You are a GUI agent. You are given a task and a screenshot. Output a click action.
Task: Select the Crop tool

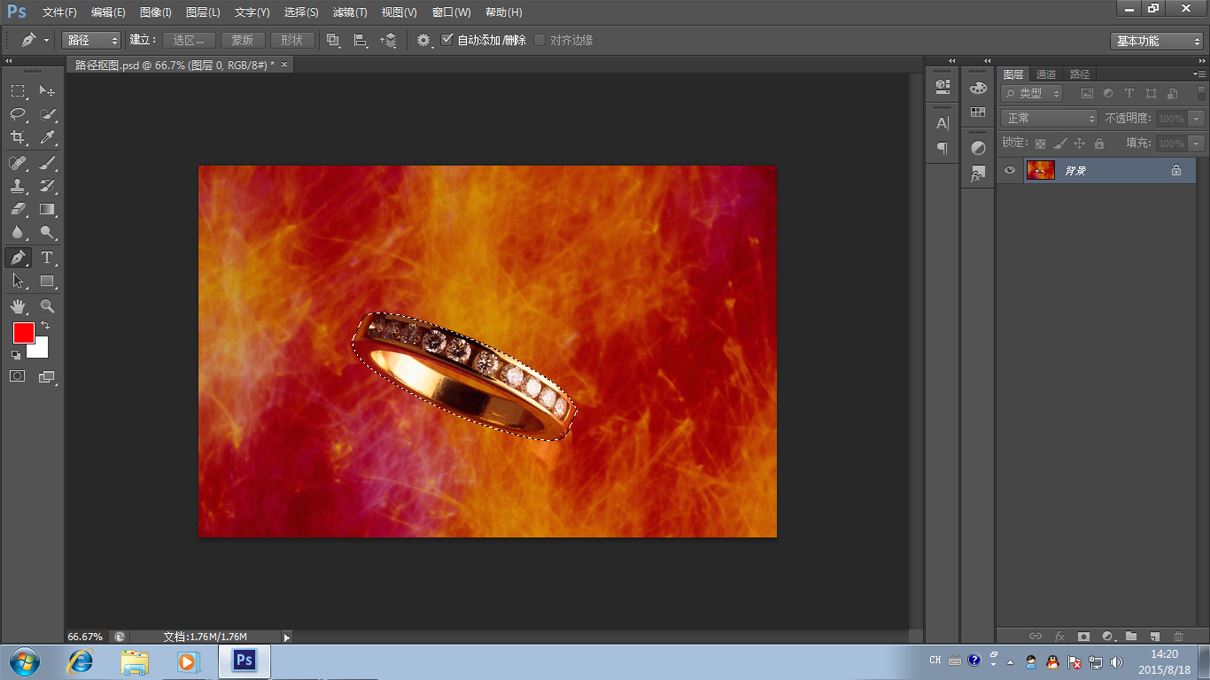[x=18, y=138]
